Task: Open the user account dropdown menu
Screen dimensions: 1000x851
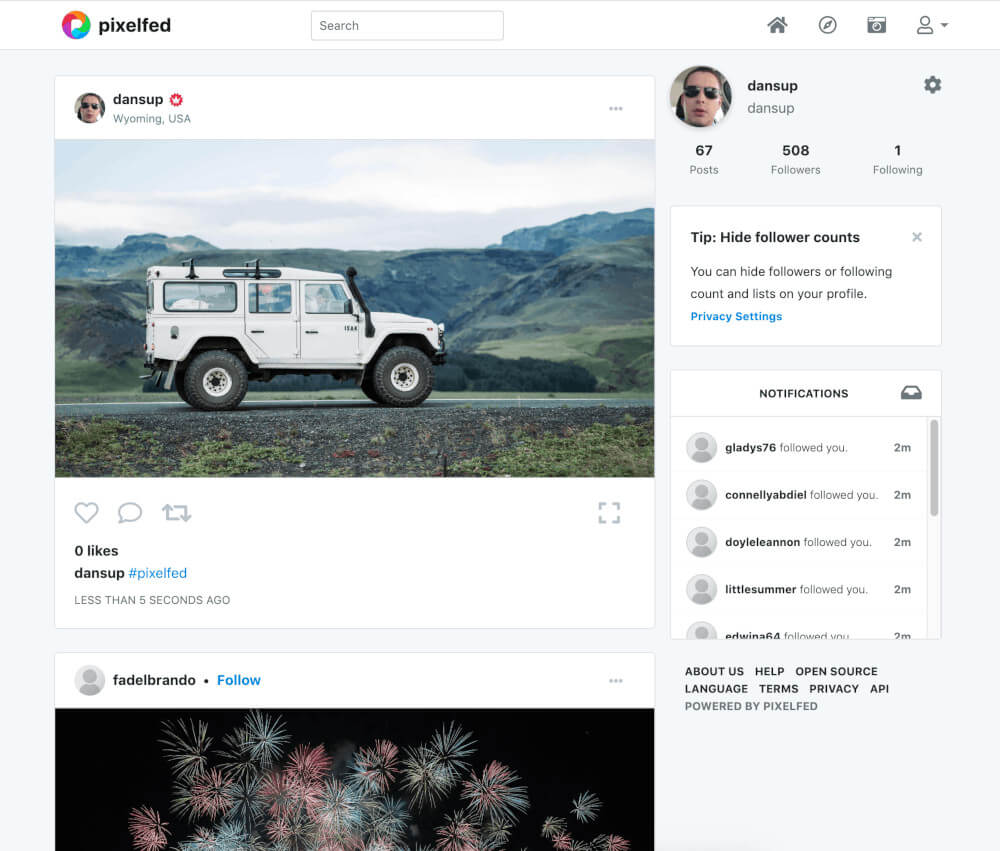Action: click(932, 25)
